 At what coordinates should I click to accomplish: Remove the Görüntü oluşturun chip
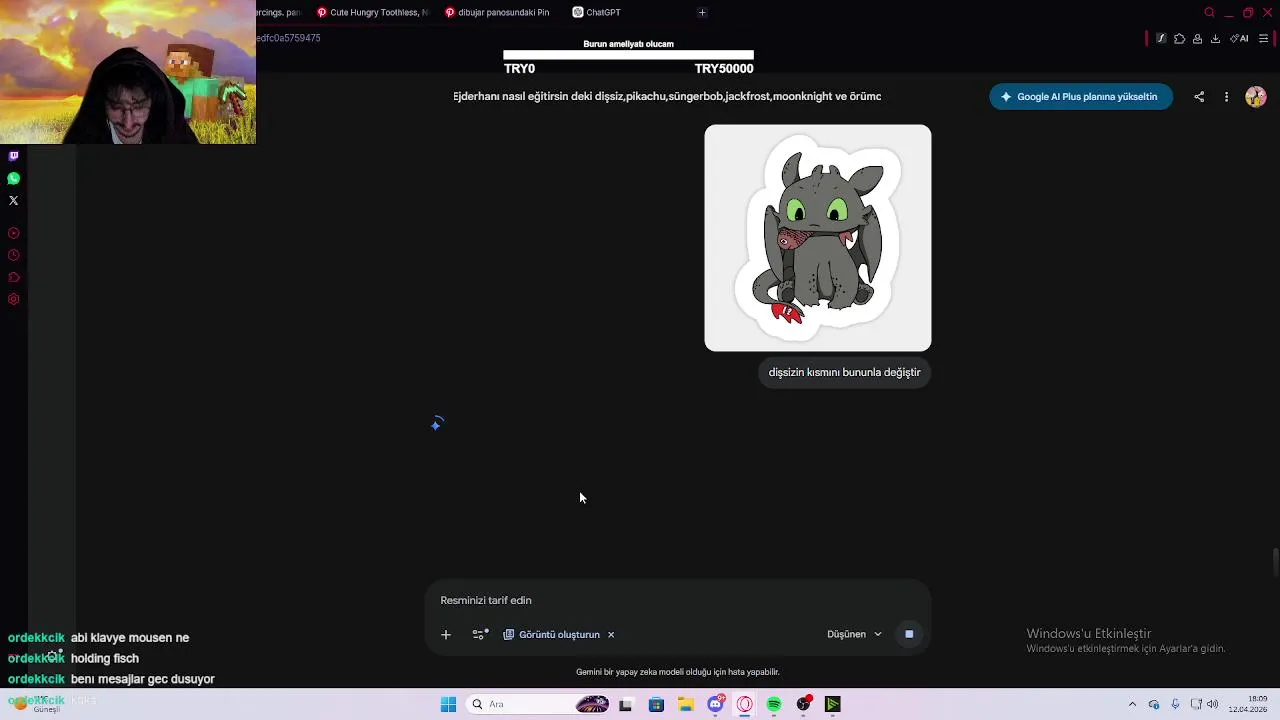pos(611,634)
